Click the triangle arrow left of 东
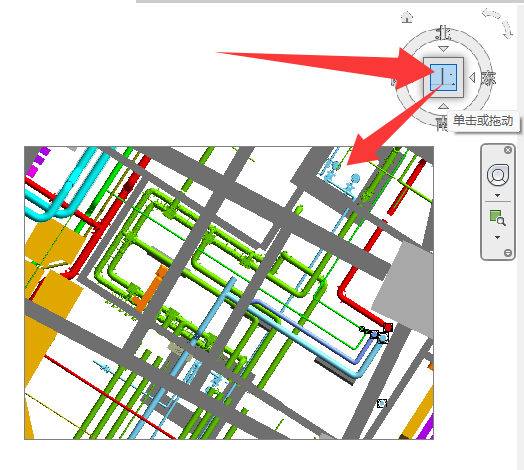The width and height of the screenshot is (524, 470). tap(472, 78)
